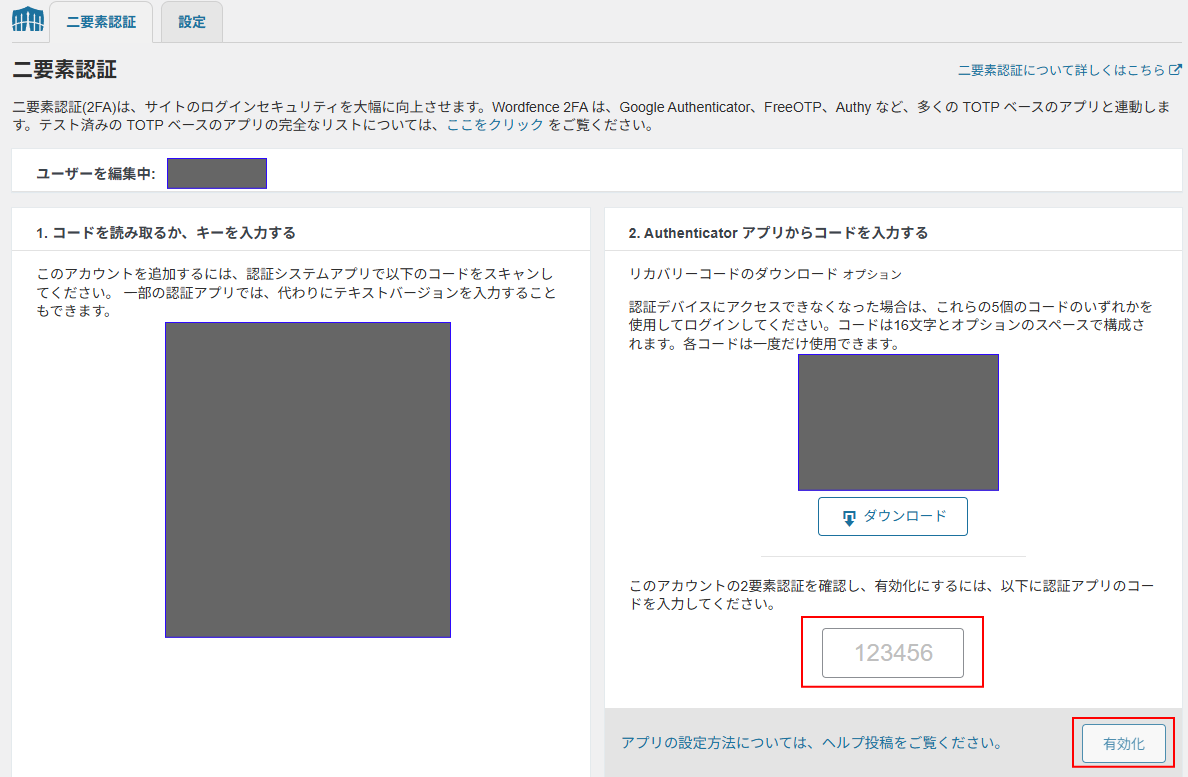The height and width of the screenshot is (777, 1188).
Task: Follow the ここをクリック link
Action: tap(495, 125)
